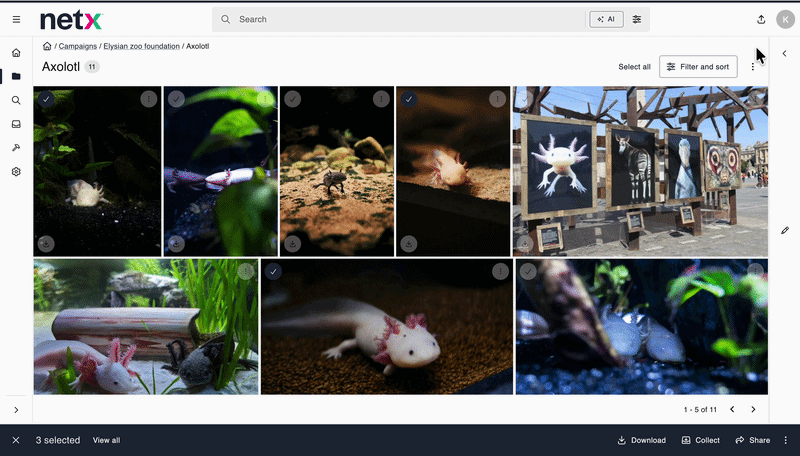The image size is (800, 456).
Task: Go to previous page of results
Action: pyautogui.click(x=732, y=410)
